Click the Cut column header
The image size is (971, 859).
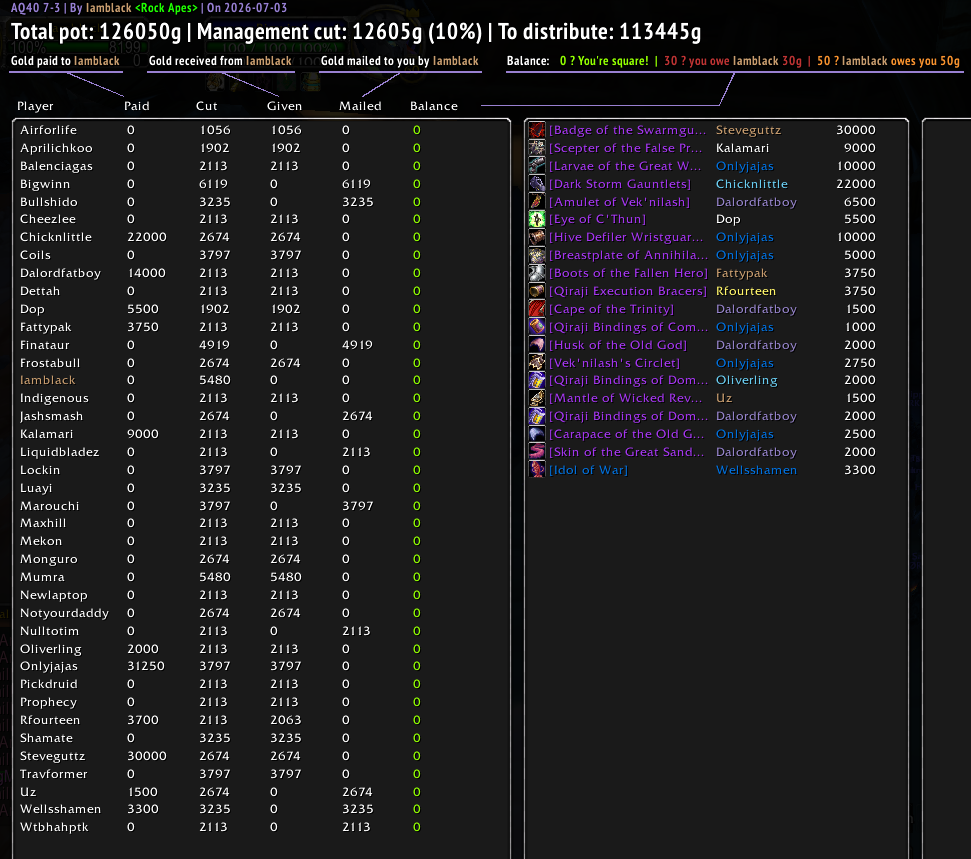tap(207, 106)
